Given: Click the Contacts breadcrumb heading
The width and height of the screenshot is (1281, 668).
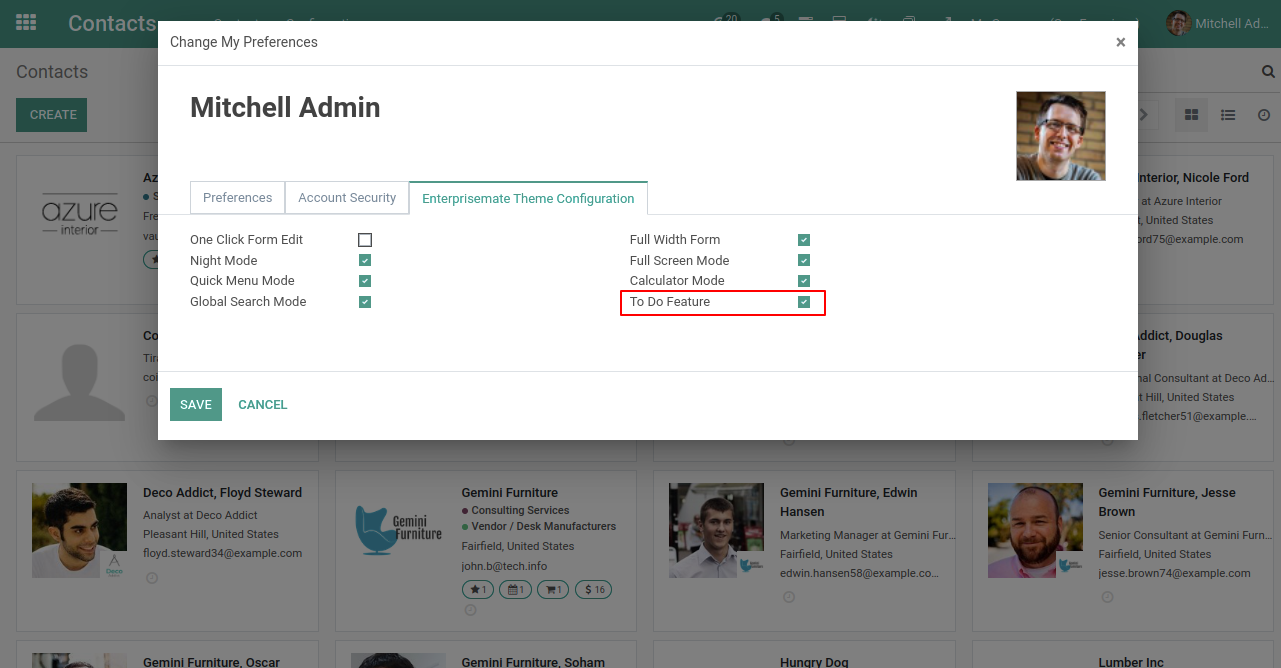Looking at the screenshot, I should tap(52, 72).
